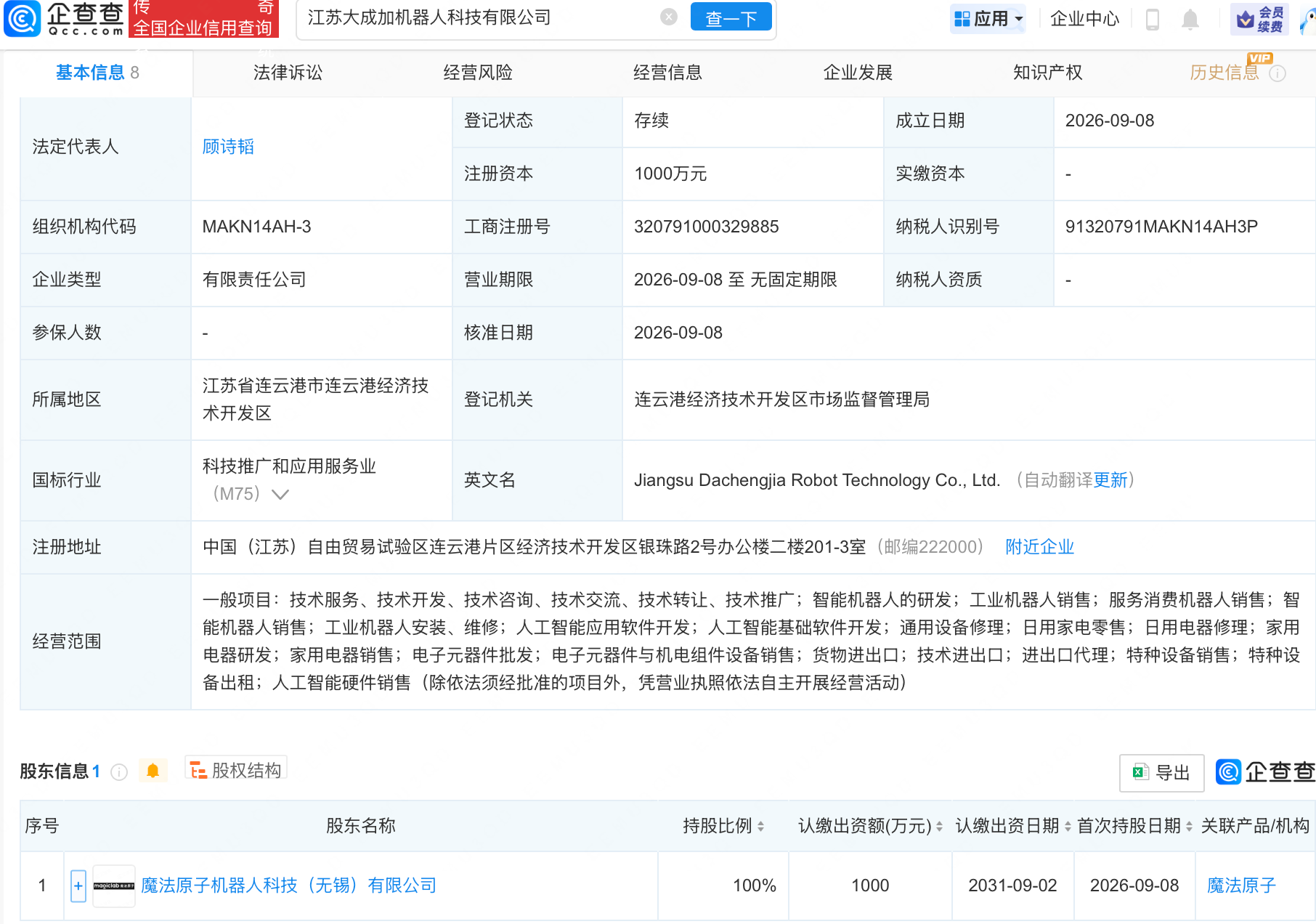Switch to the 经营风险 tab
The height and width of the screenshot is (924, 1316).
[x=478, y=73]
